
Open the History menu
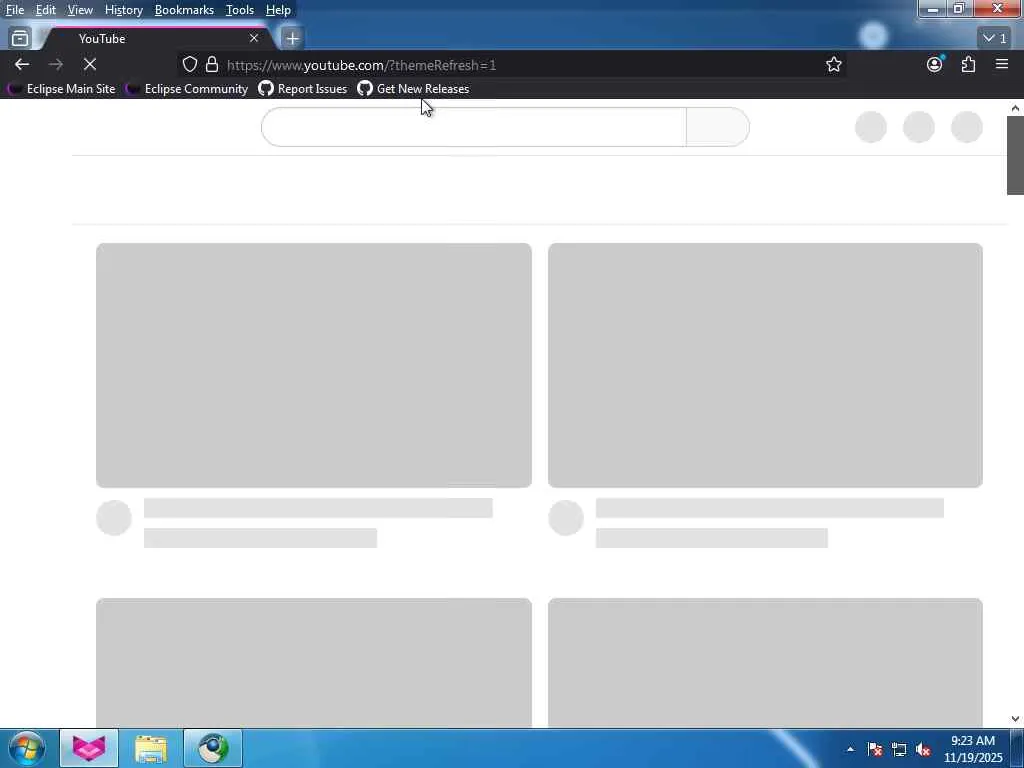pos(123,10)
